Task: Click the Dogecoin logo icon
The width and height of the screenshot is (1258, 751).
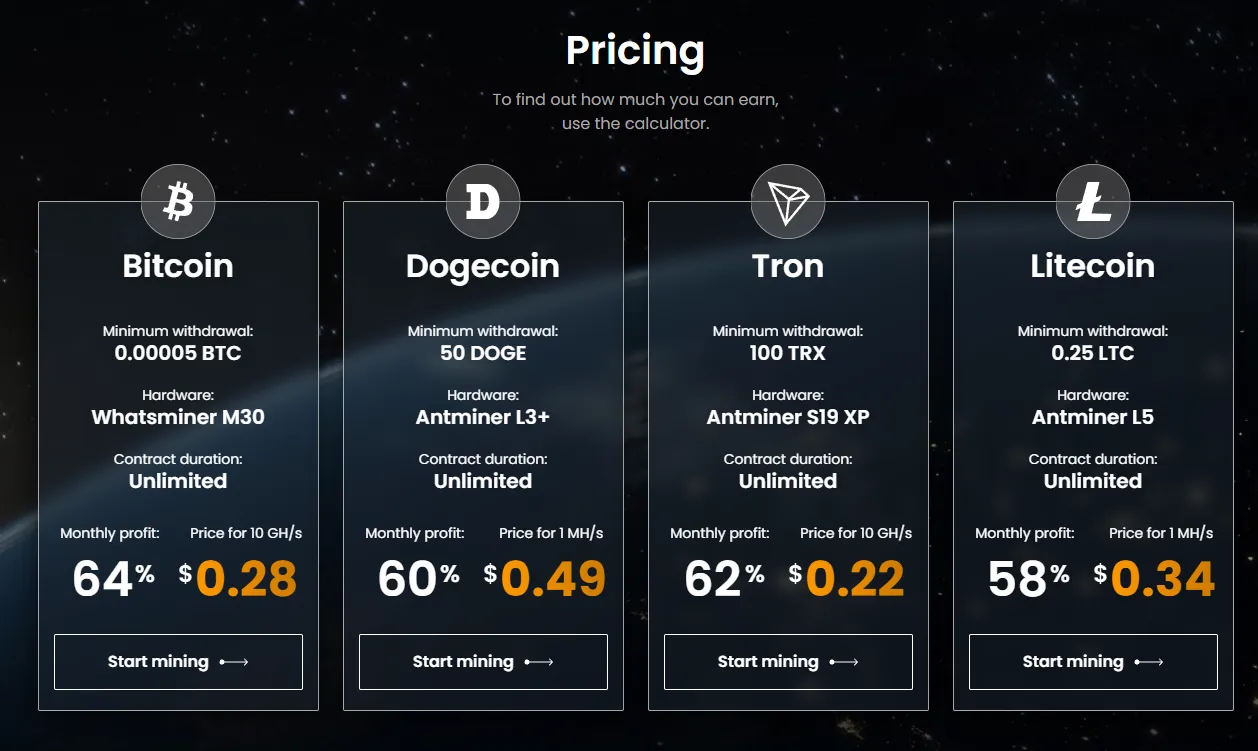Action: (483, 202)
